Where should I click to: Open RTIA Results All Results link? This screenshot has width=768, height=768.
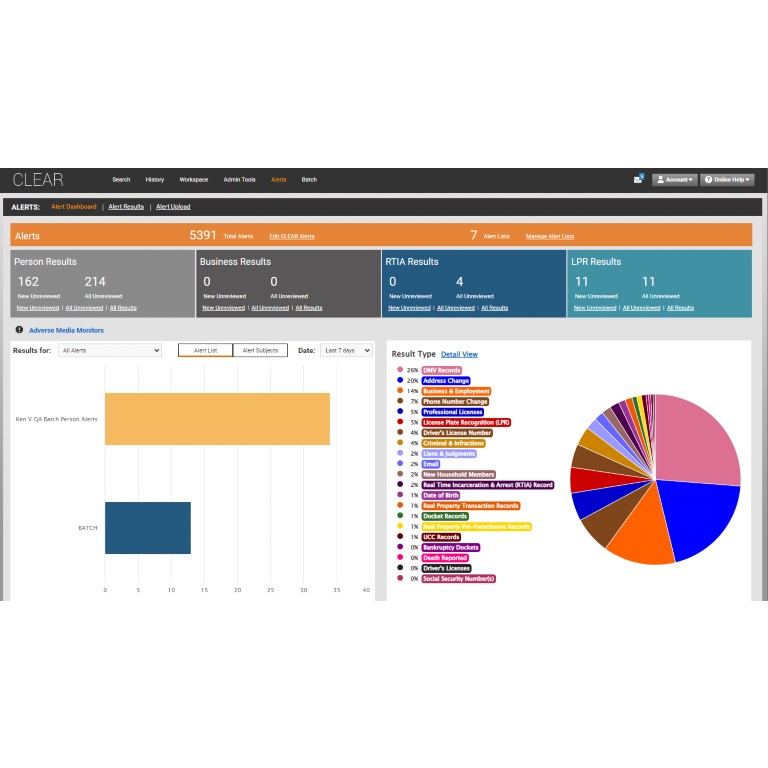(x=494, y=308)
